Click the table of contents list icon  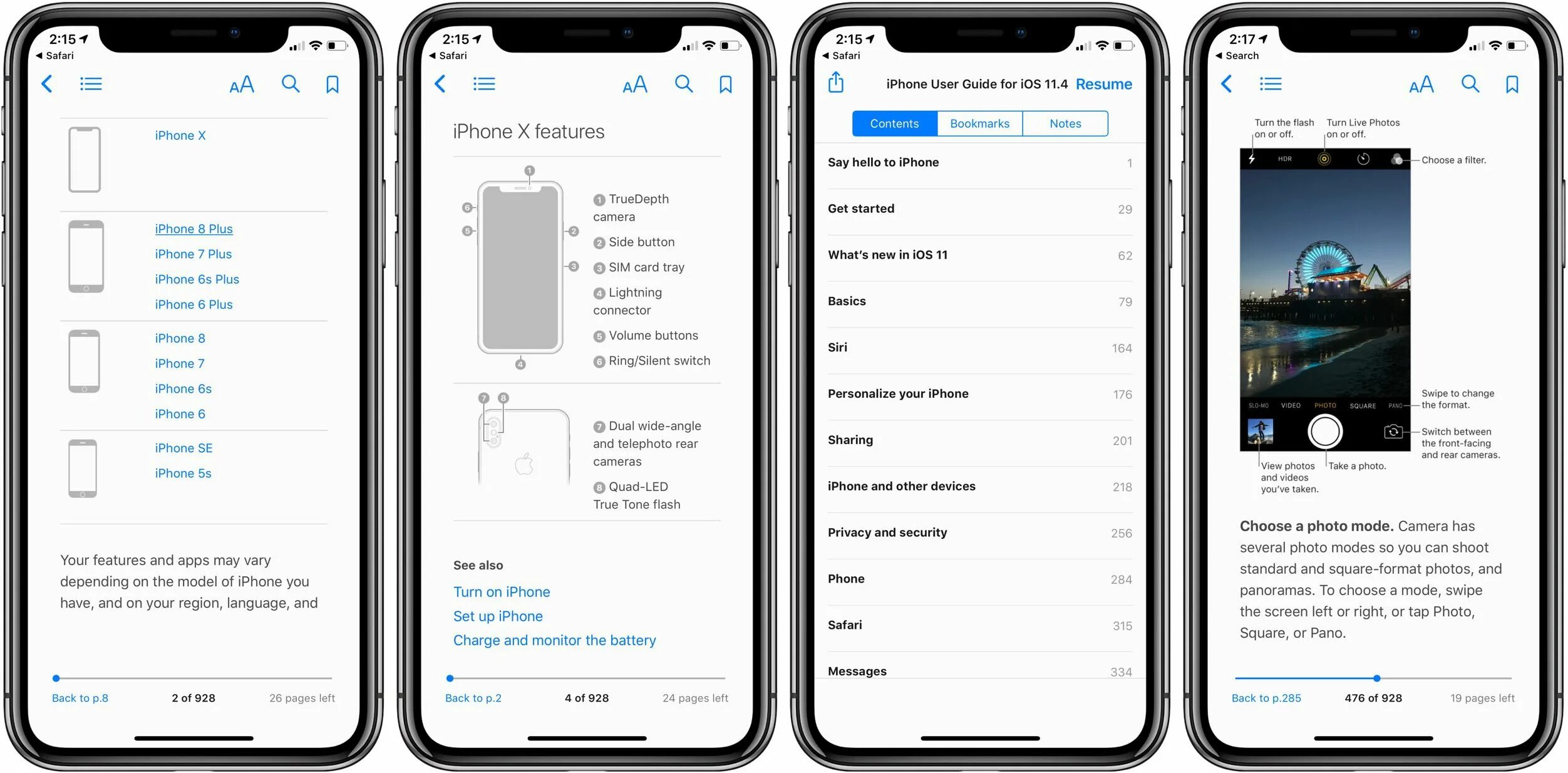click(x=91, y=84)
